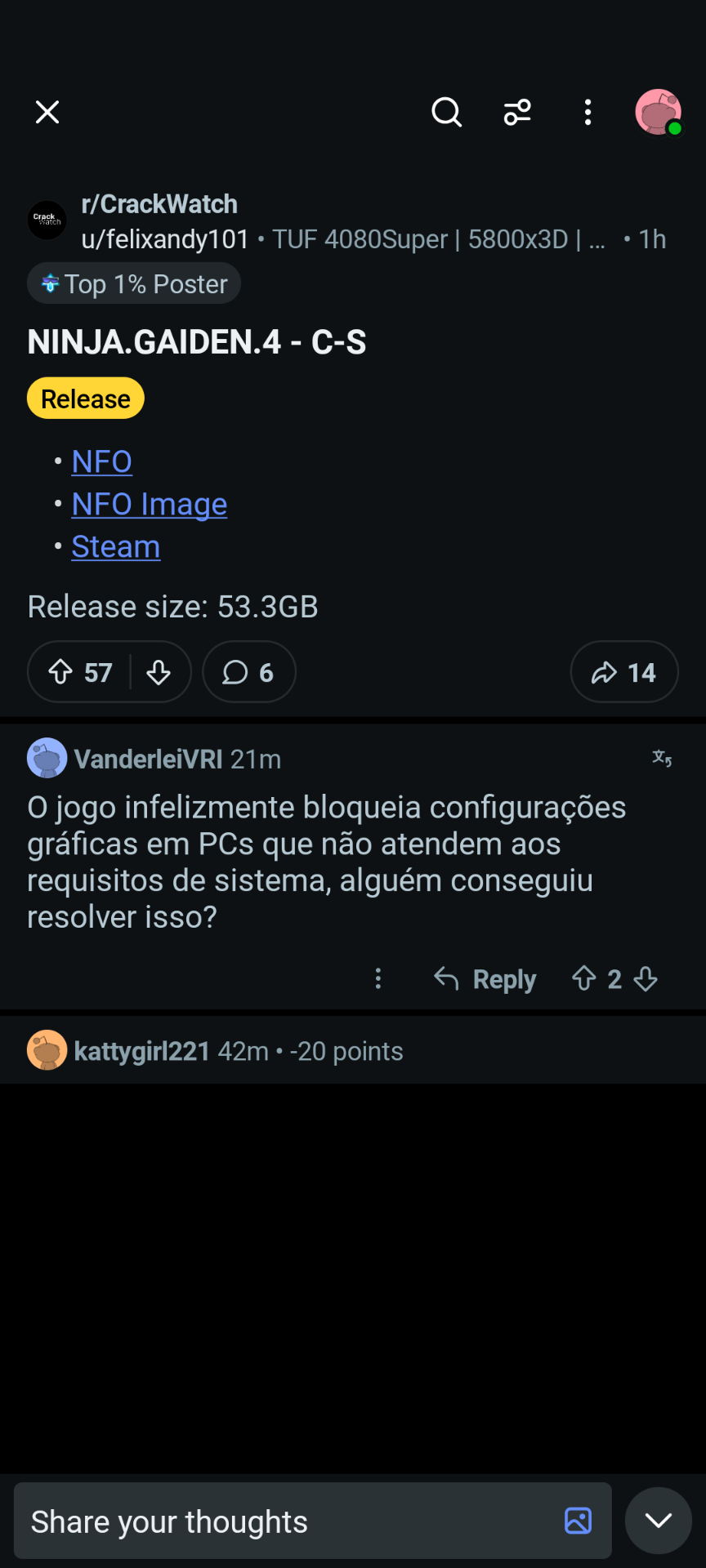Close the post with the X icon

(x=47, y=112)
